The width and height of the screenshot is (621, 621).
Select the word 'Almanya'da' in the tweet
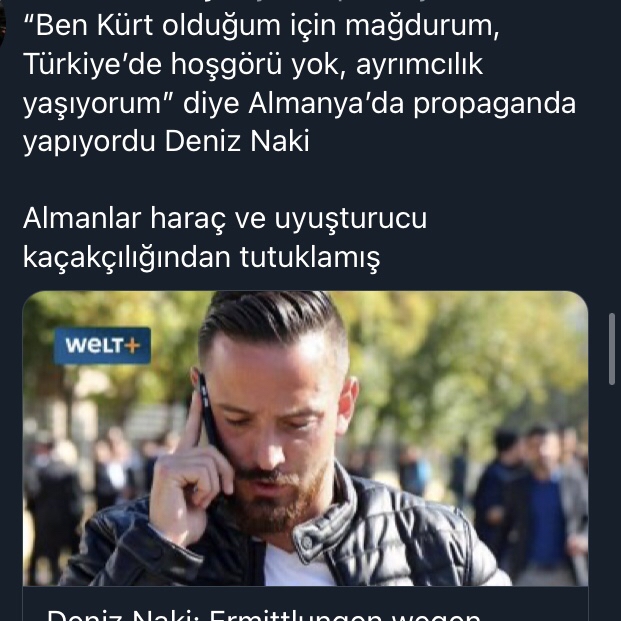click(326, 105)
